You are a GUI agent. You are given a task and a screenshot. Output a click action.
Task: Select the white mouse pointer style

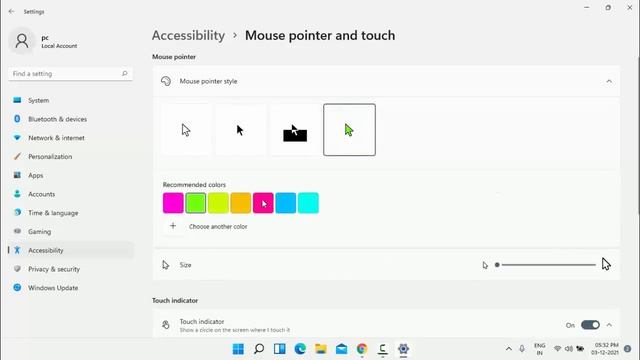[x=187, y=130]
